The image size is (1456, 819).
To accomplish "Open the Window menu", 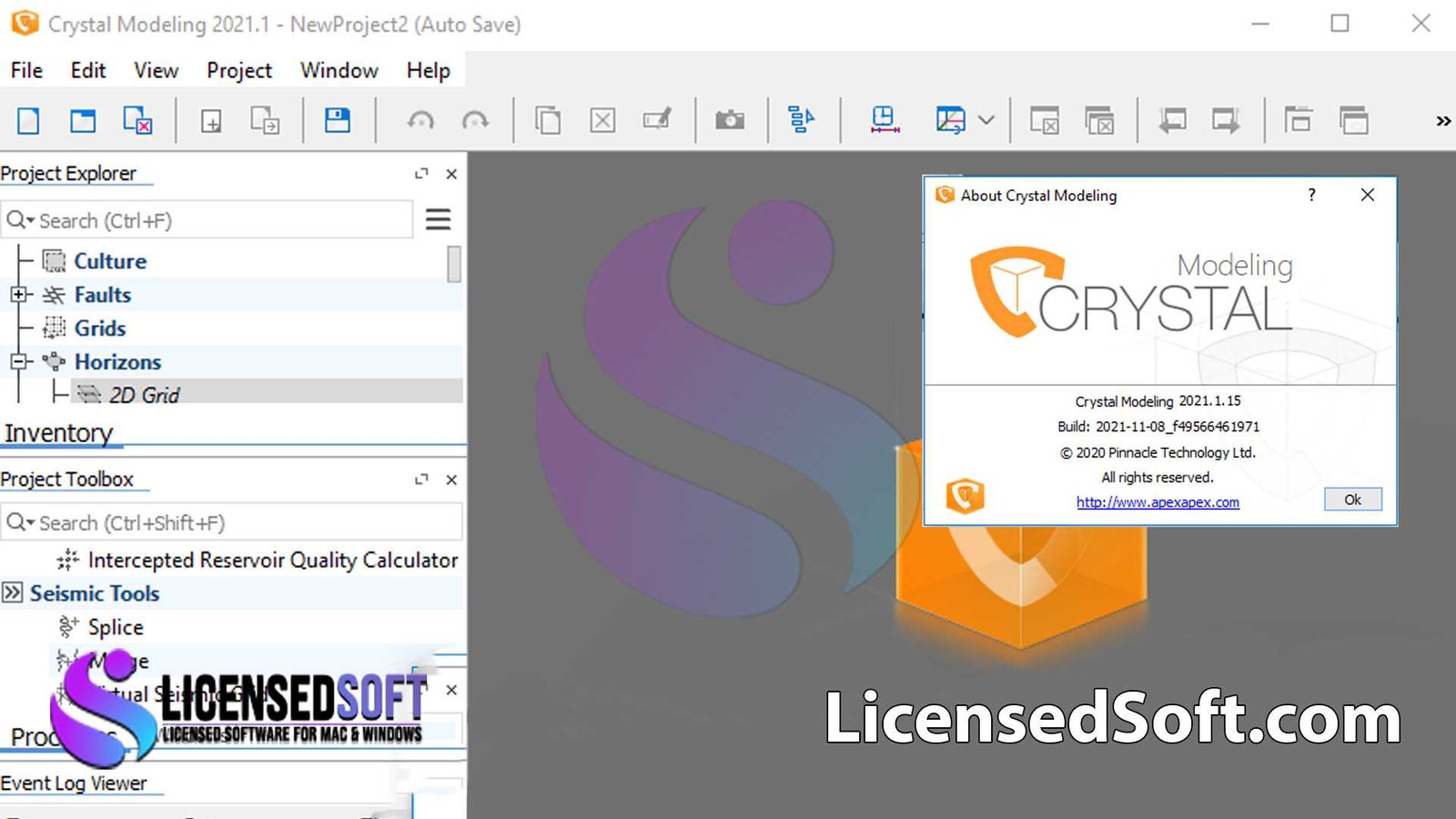I will 339,70.
